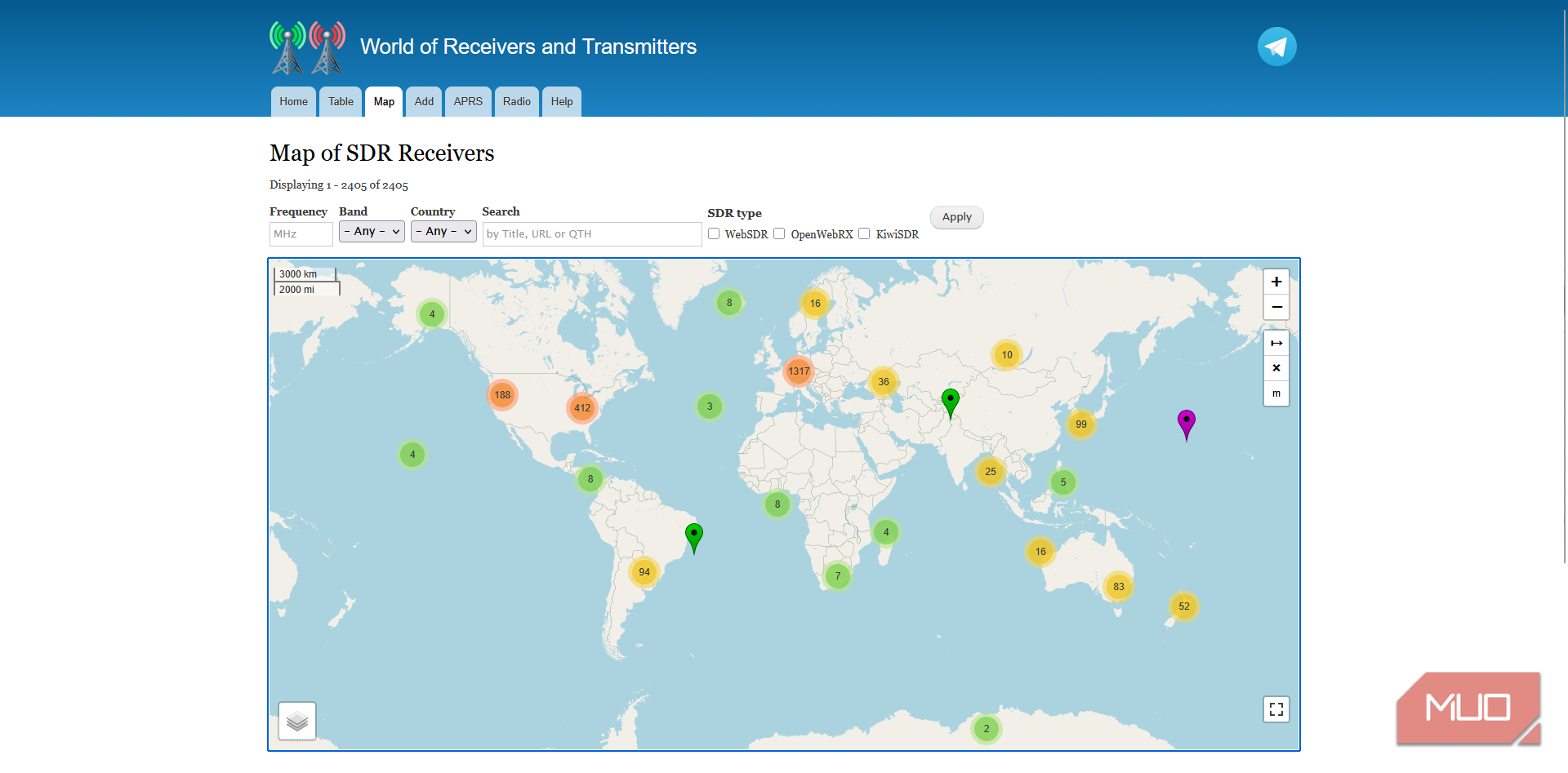Open the APRS tab
1568x773 pixels.
click(468, 101)
